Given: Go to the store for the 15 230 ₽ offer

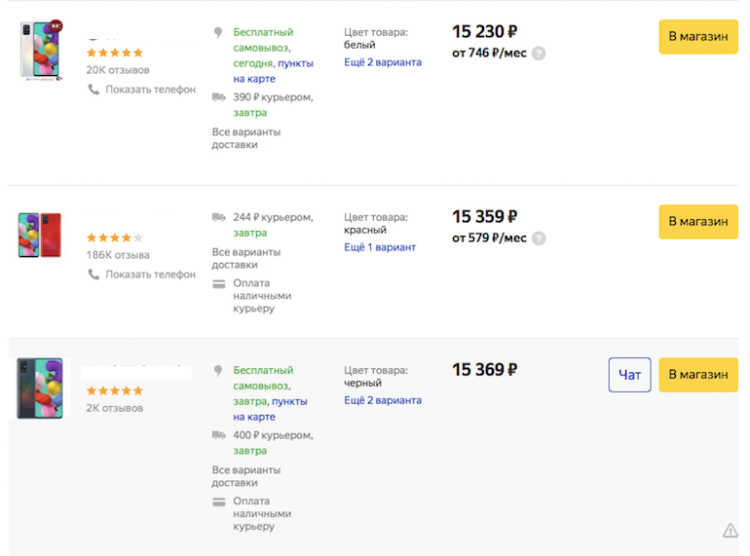Looking at the screenshot, I should tap(698, 37).
